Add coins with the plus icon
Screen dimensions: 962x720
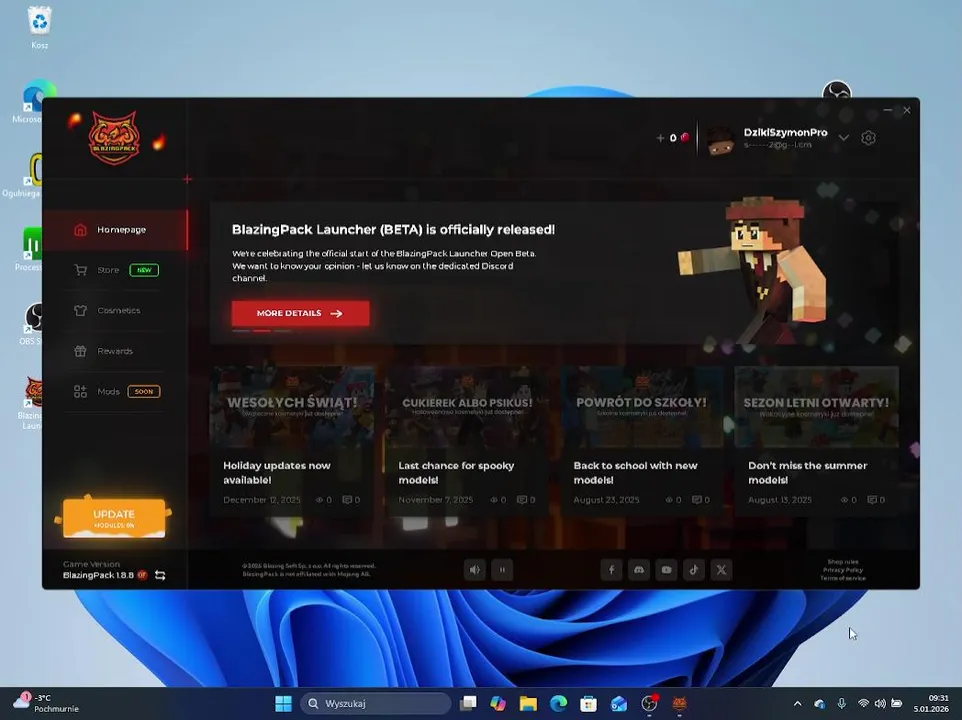660,138
